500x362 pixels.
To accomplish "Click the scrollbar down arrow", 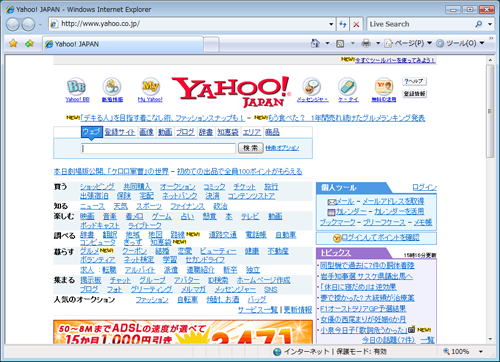I will point(490,339).
